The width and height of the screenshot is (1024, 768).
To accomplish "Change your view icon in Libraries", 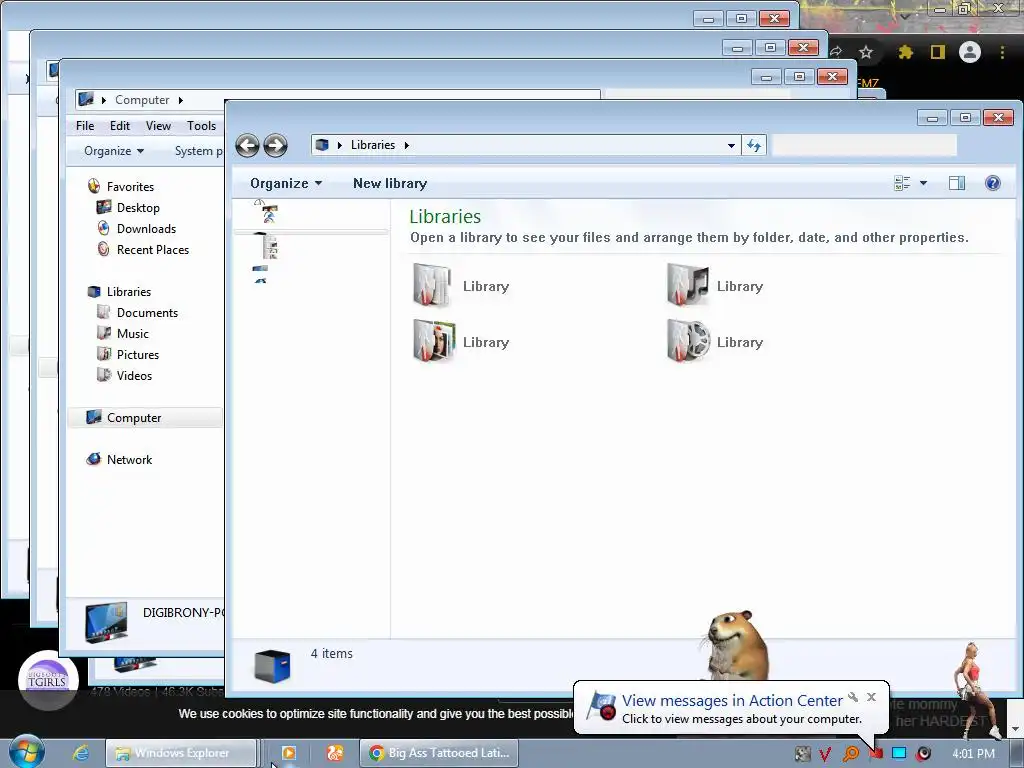I will pos(902,184).
